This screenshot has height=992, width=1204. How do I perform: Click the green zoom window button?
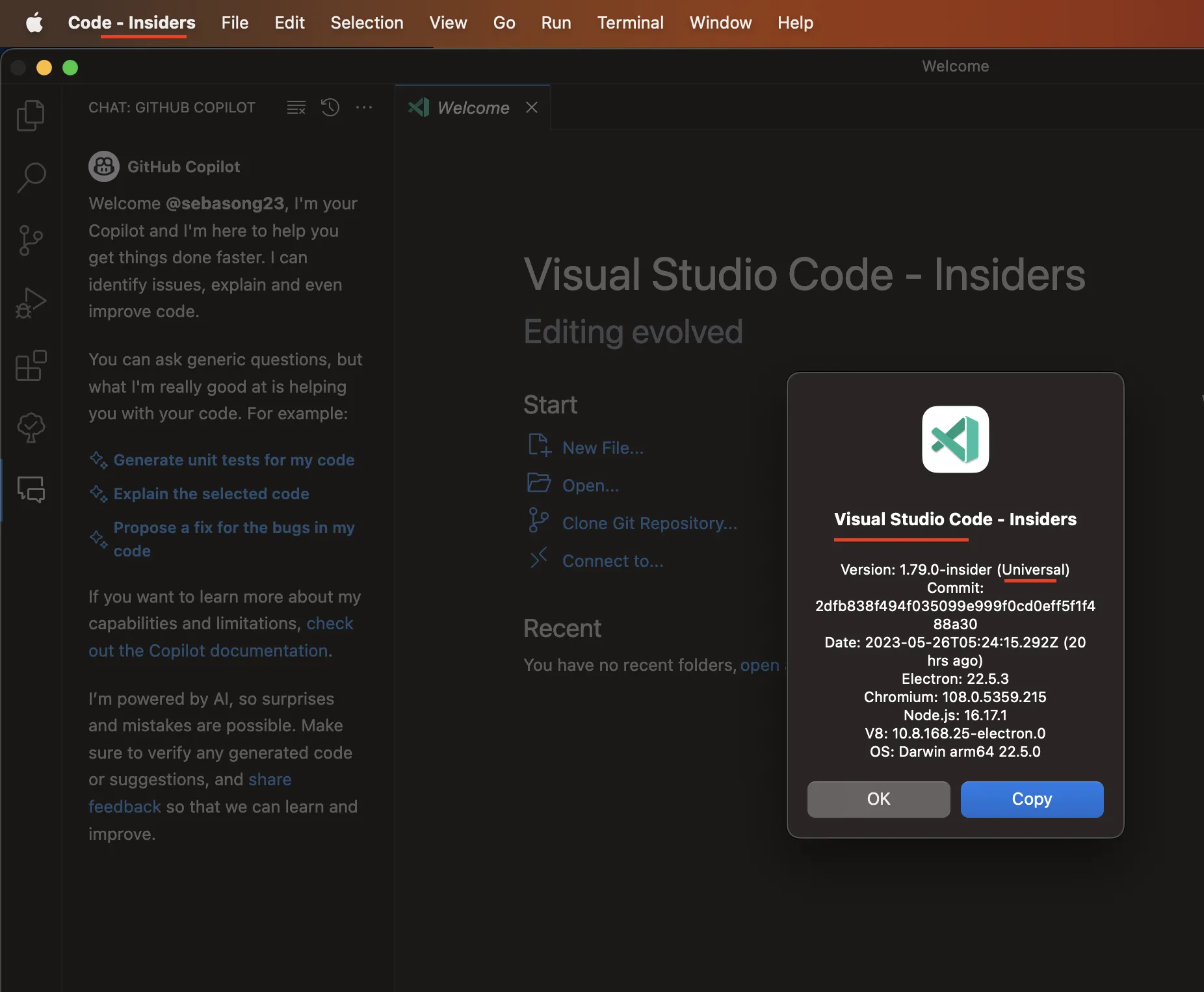[70, 68]
